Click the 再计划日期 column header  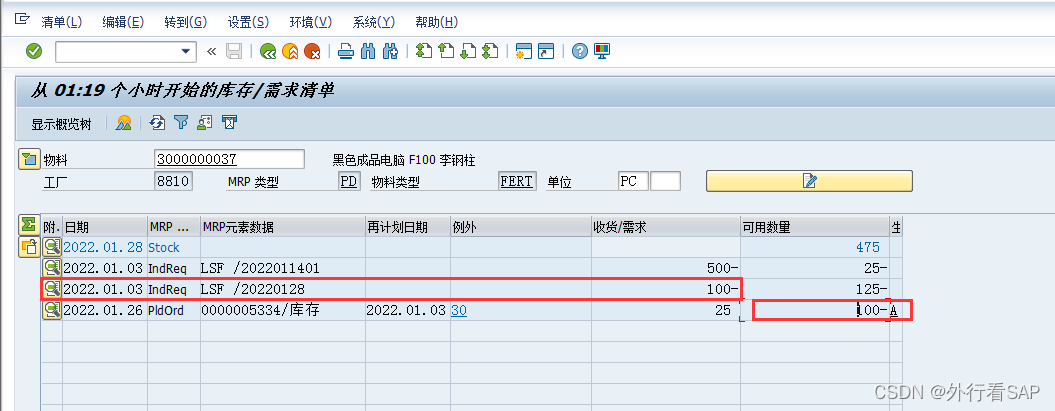[x=408, y=227]
